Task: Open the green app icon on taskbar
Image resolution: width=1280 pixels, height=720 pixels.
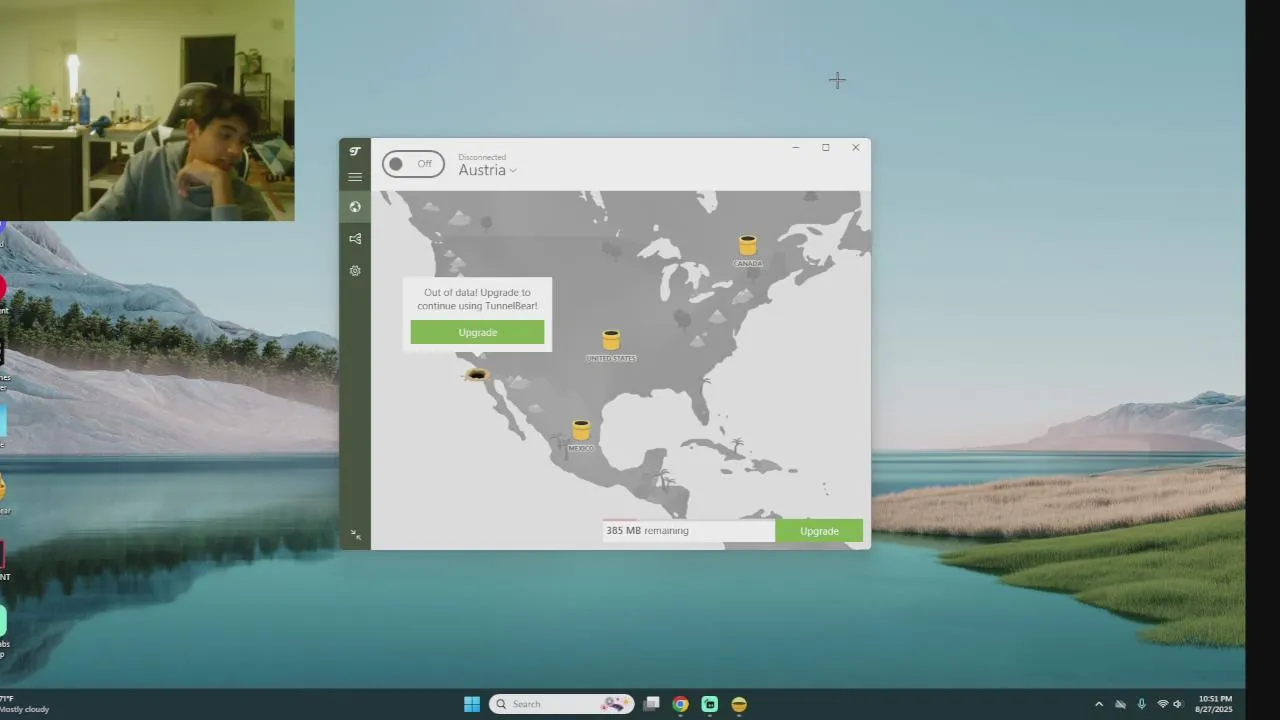Action: [x=710, y=704]
